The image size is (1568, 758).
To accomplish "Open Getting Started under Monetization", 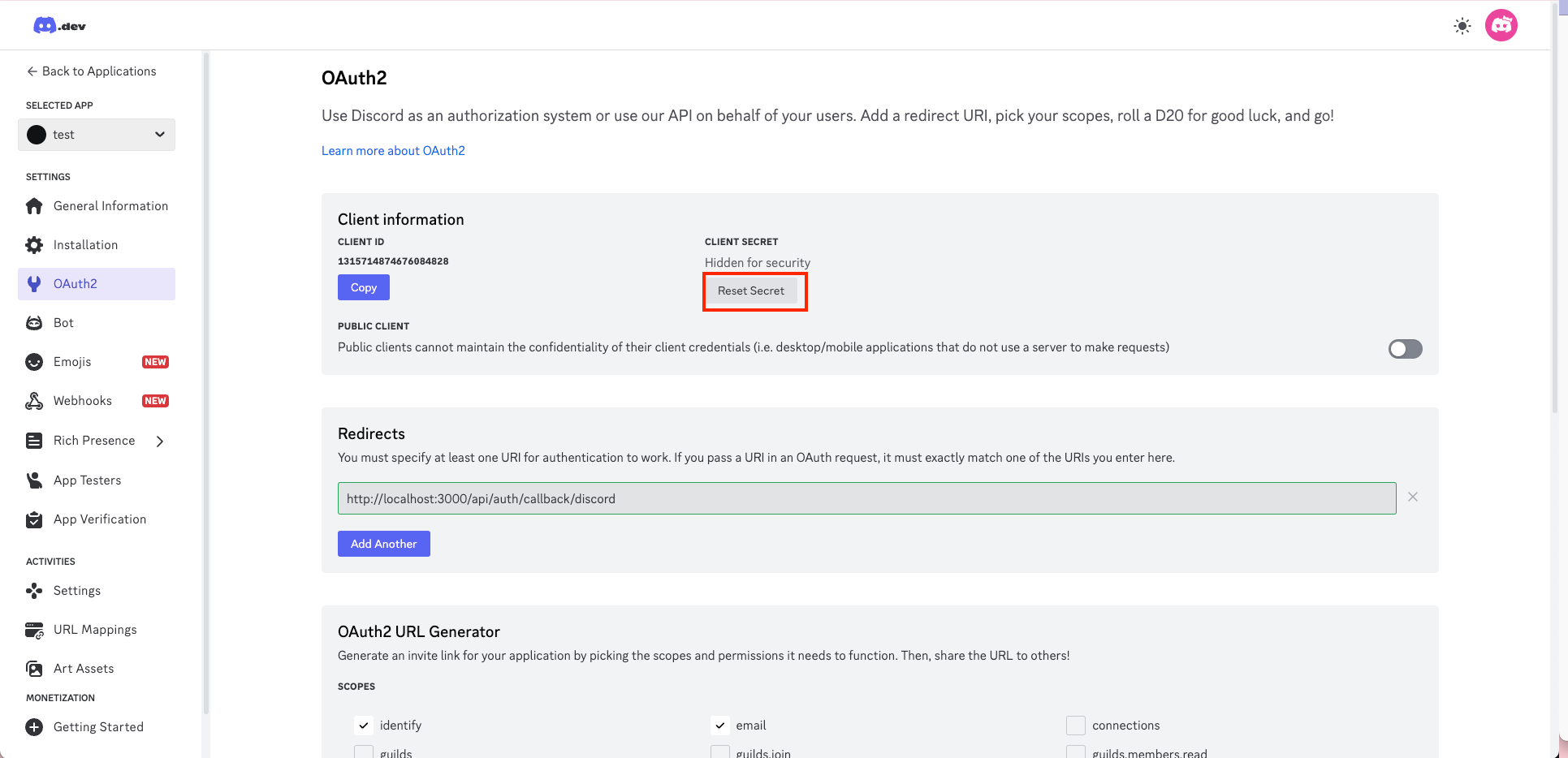I will pos(97,727).
